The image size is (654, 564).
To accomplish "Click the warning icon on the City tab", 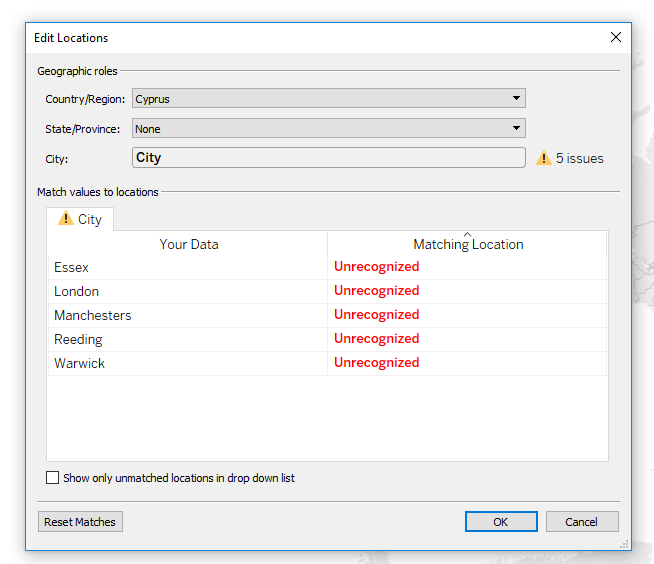I will [x=65, y=218].
